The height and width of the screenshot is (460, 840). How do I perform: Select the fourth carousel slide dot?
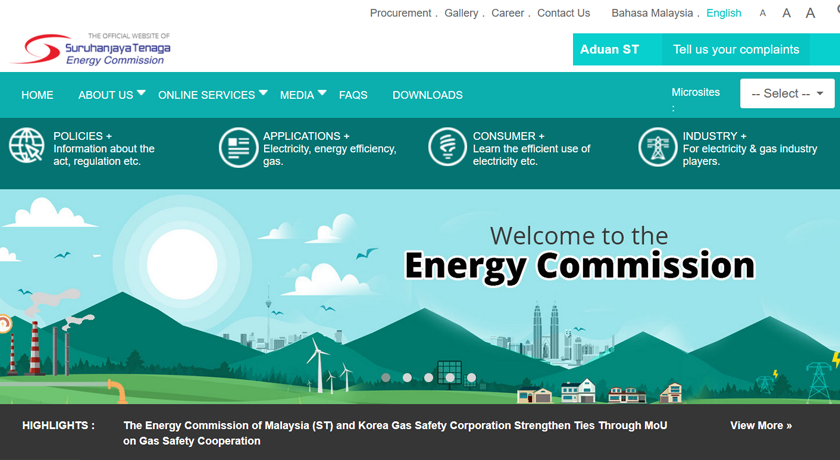pos(450,378)
